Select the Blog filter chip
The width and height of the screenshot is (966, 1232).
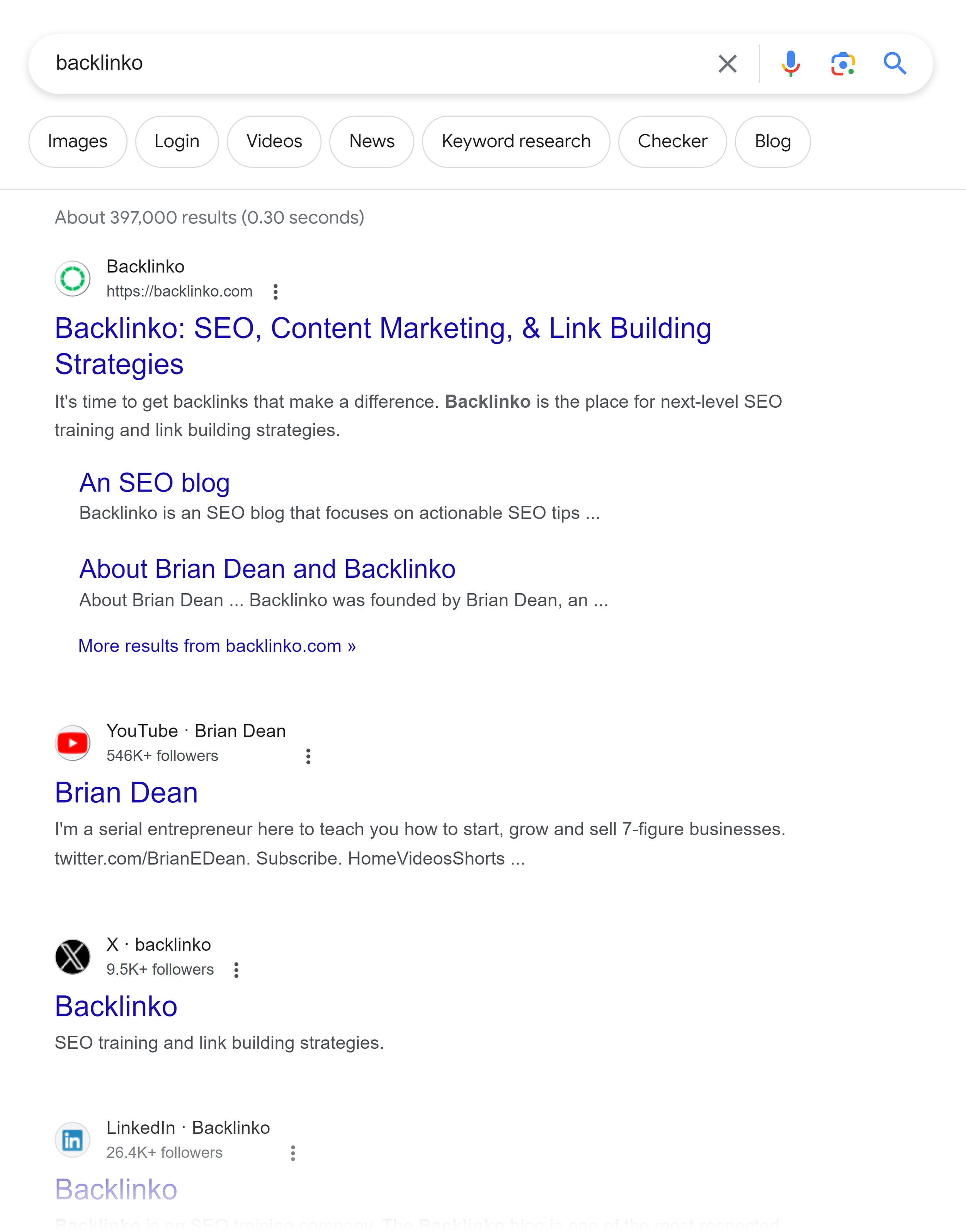click(x=772, y=141)
